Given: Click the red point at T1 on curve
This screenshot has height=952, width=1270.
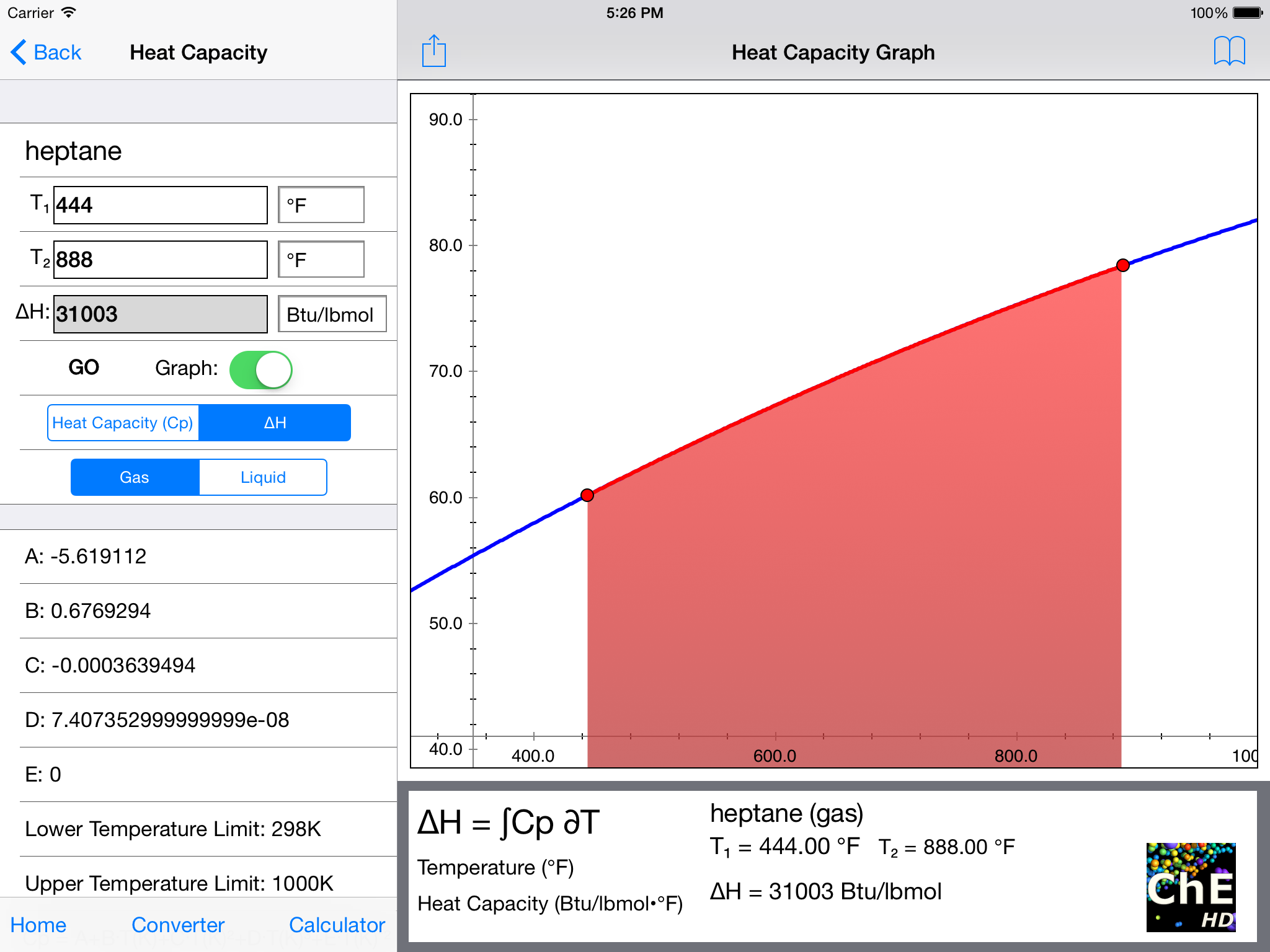Looking at the screenshot, I should point(587,495).
